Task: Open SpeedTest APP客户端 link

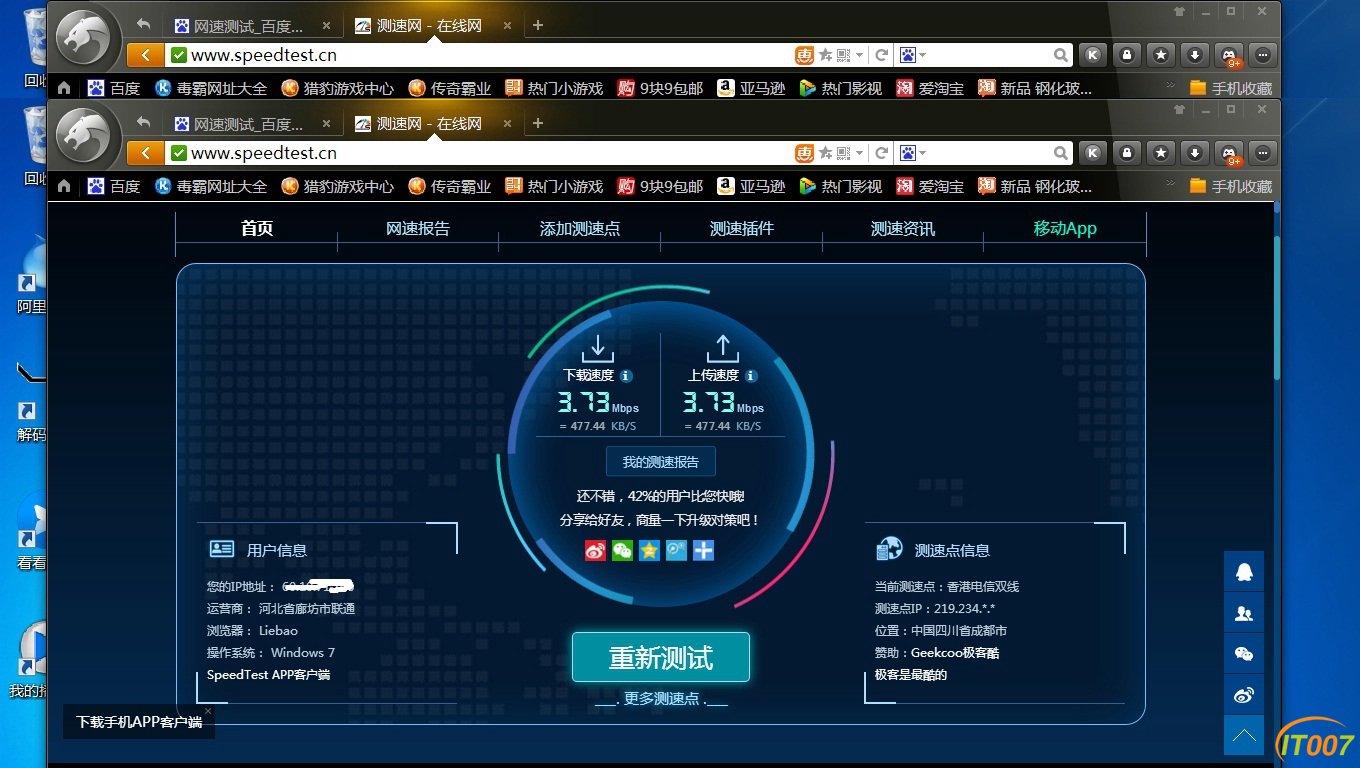Action: click(268, 674)
